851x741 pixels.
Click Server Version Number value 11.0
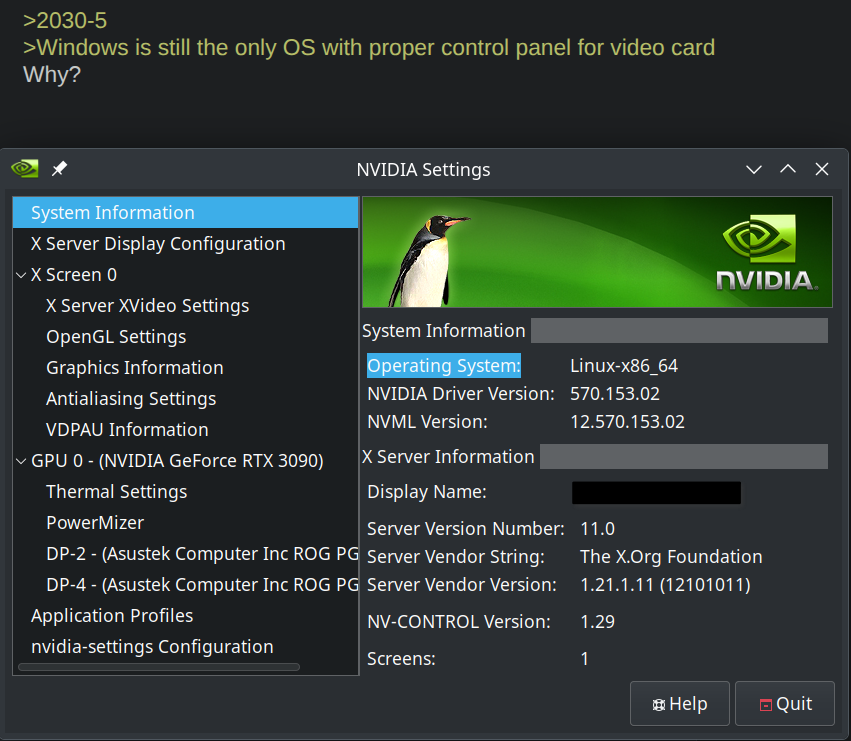[x=598, y=529]
